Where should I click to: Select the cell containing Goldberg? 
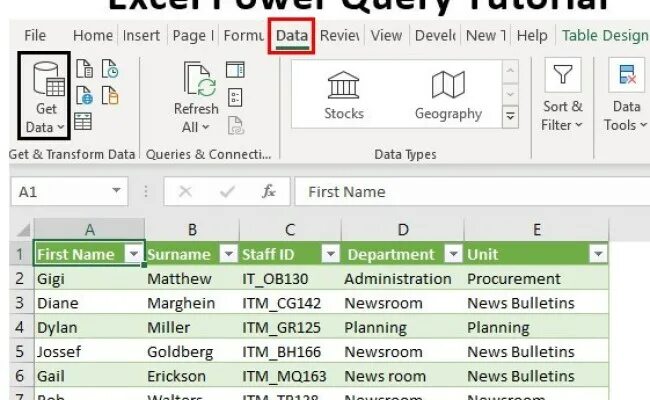(192, 352)
